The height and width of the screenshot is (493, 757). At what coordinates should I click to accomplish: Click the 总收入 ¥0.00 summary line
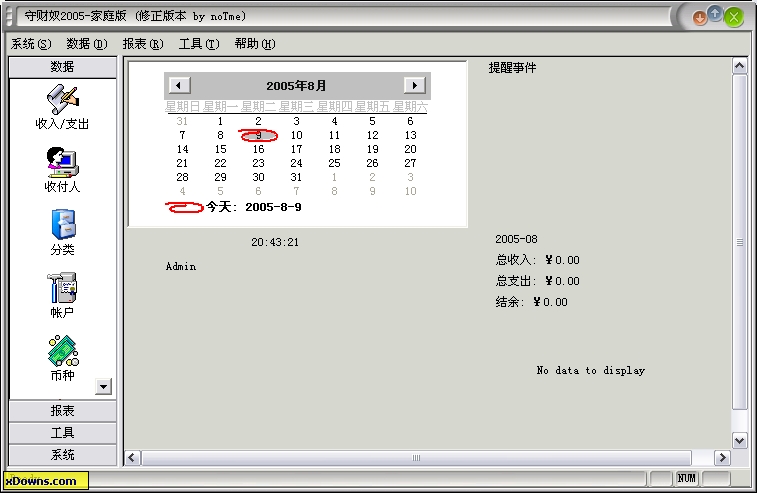[x=537, y=260]
